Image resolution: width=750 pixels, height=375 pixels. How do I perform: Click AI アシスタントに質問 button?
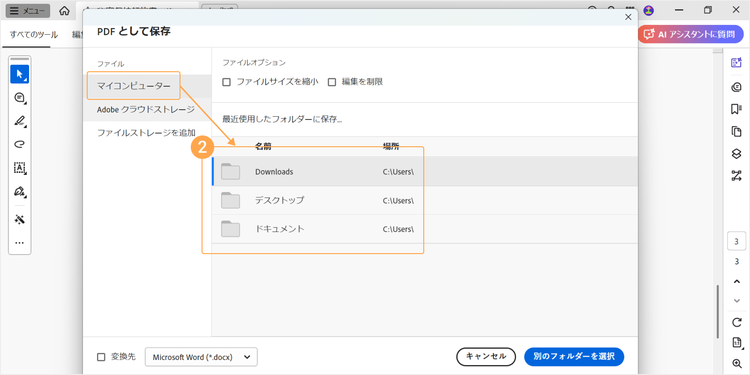coord(690,34)
